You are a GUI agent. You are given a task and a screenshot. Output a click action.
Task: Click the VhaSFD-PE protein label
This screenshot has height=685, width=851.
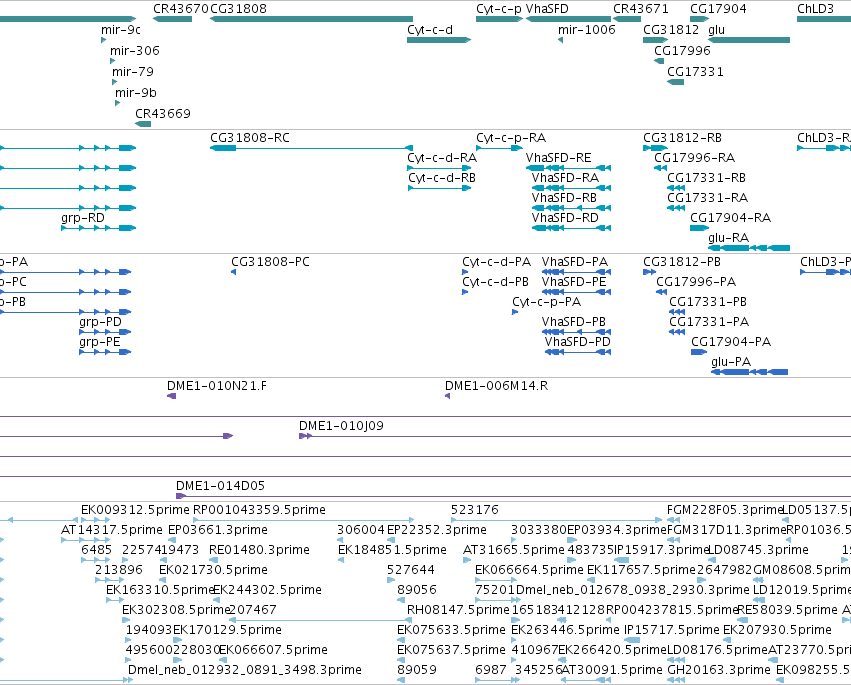pos(574,282)
